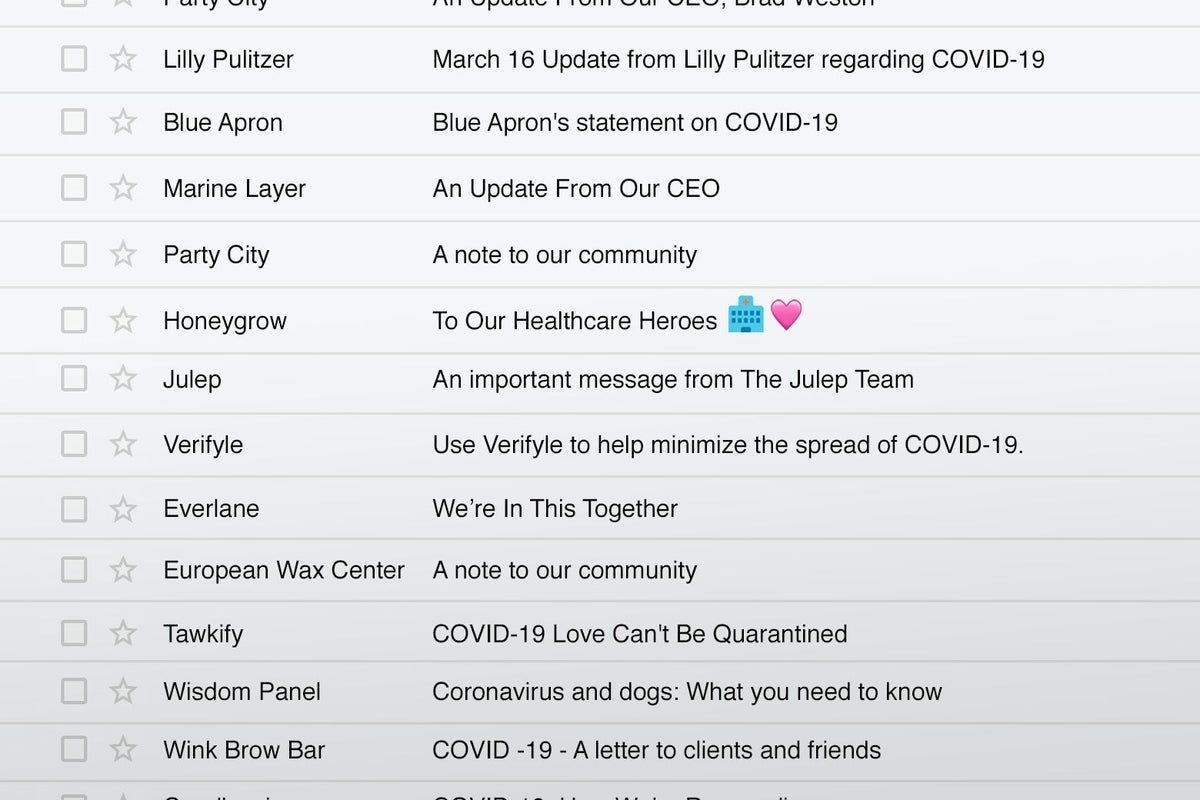Image resolution: width=1200 pixels, height=800 pixels.
Task: Check the European Wax Center email
Action: [74, 570]
